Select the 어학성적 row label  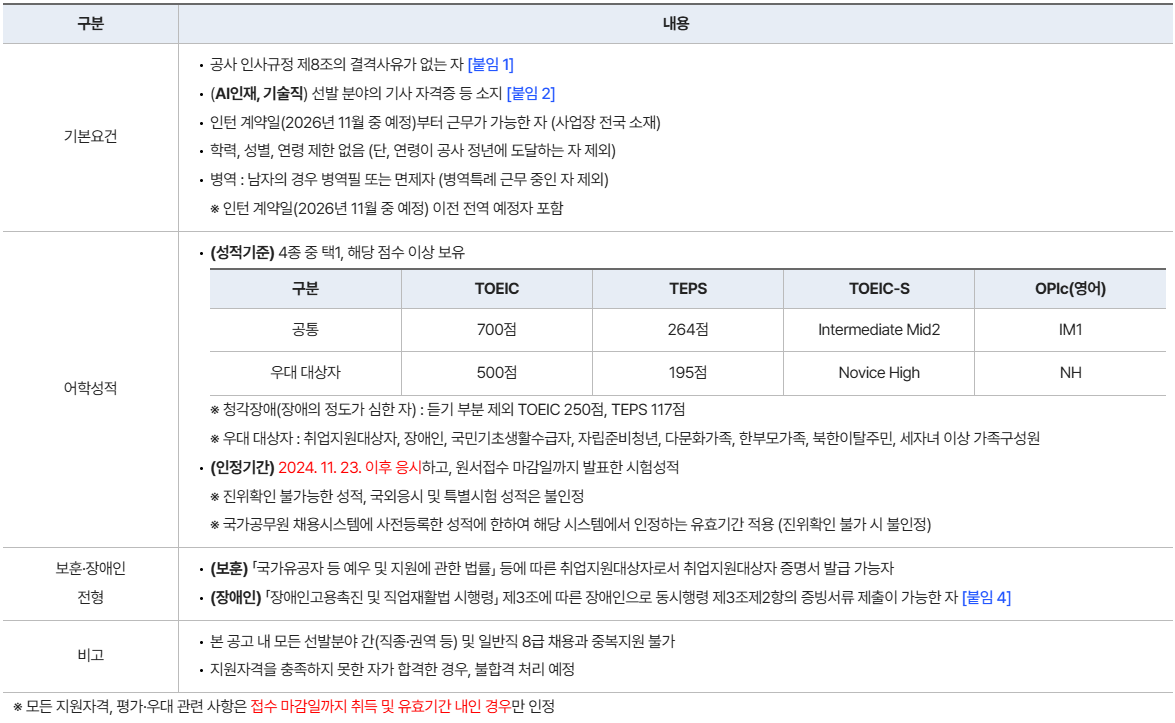(91, 388)
